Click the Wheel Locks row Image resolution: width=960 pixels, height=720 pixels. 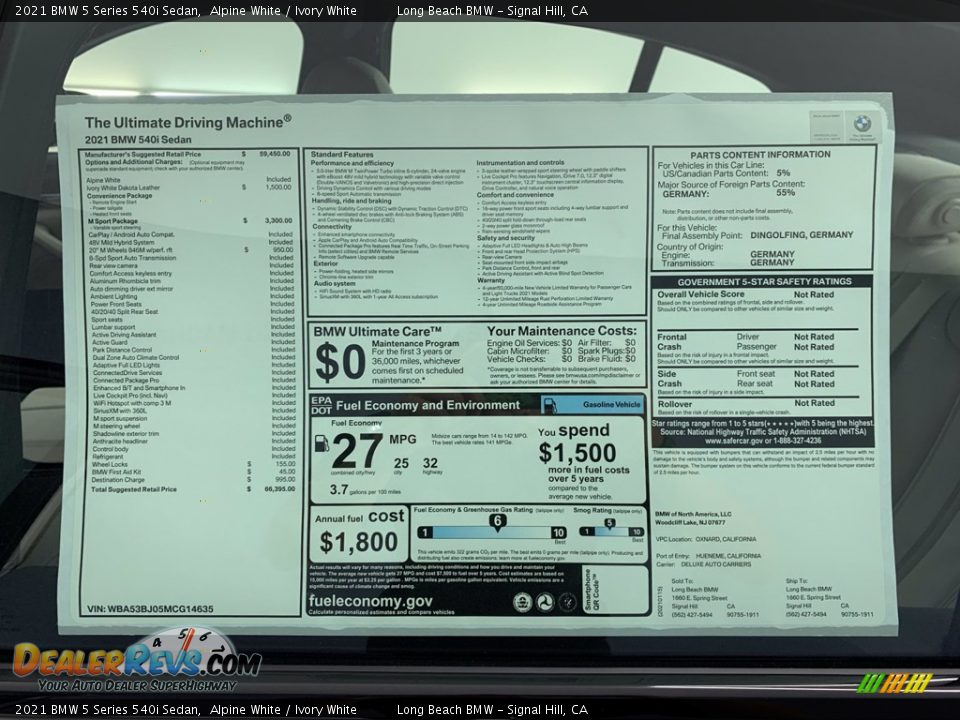coord(193,464)
